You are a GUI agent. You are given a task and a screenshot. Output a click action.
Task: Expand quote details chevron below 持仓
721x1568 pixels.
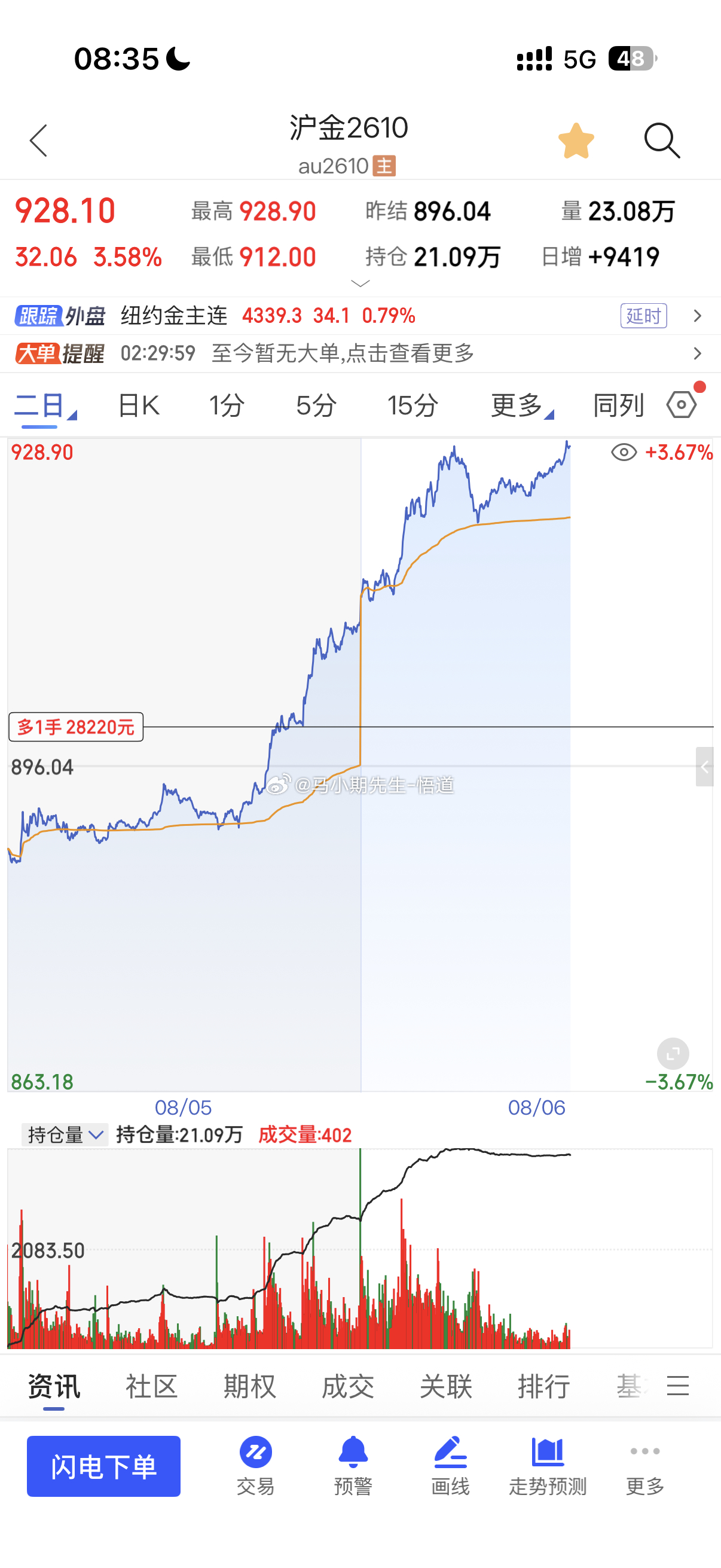361,283
